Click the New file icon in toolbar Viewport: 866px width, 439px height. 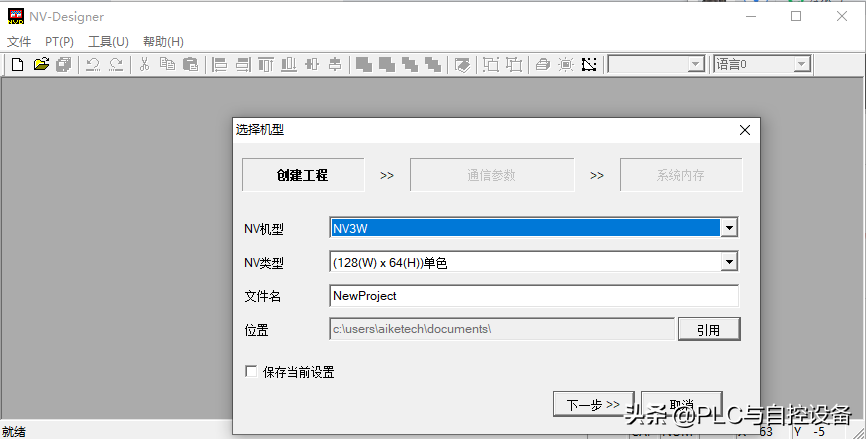[17, 65]
